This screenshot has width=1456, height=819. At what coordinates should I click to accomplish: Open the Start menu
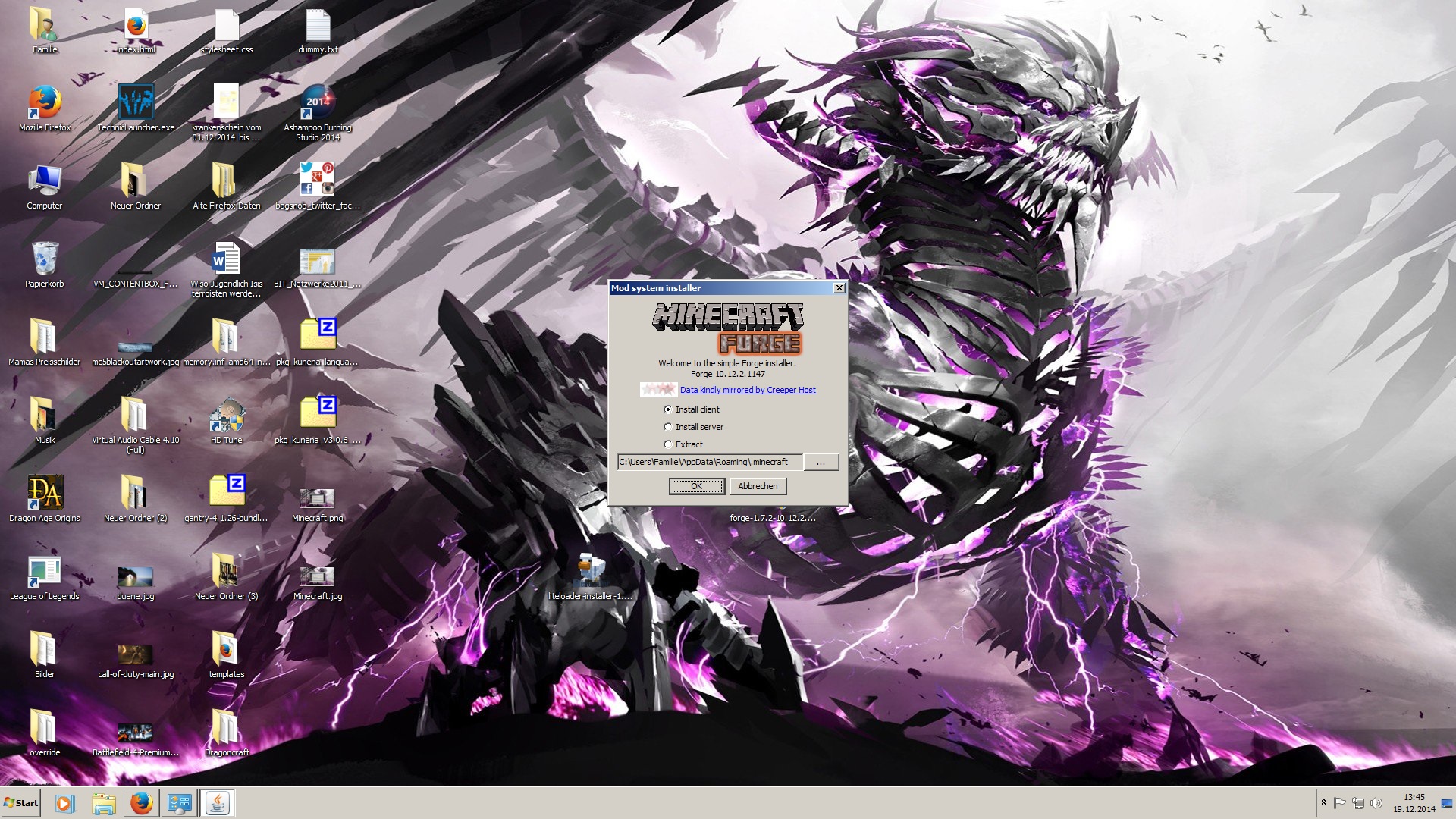21,803
